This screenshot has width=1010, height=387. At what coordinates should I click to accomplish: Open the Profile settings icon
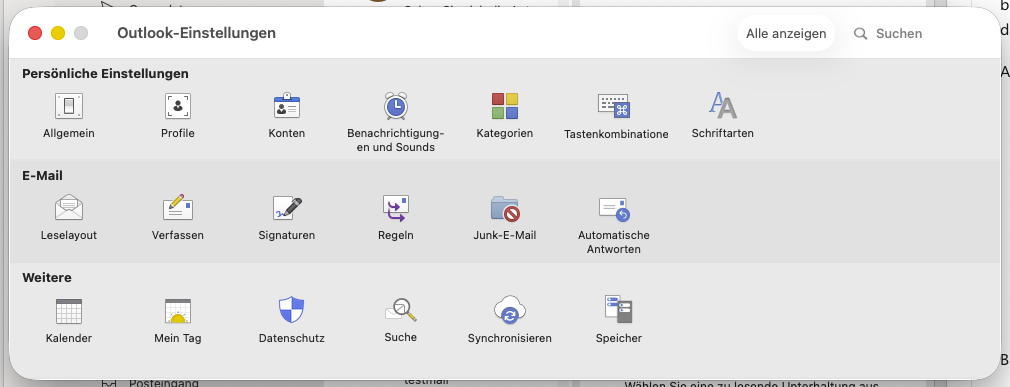click(178, 107)
